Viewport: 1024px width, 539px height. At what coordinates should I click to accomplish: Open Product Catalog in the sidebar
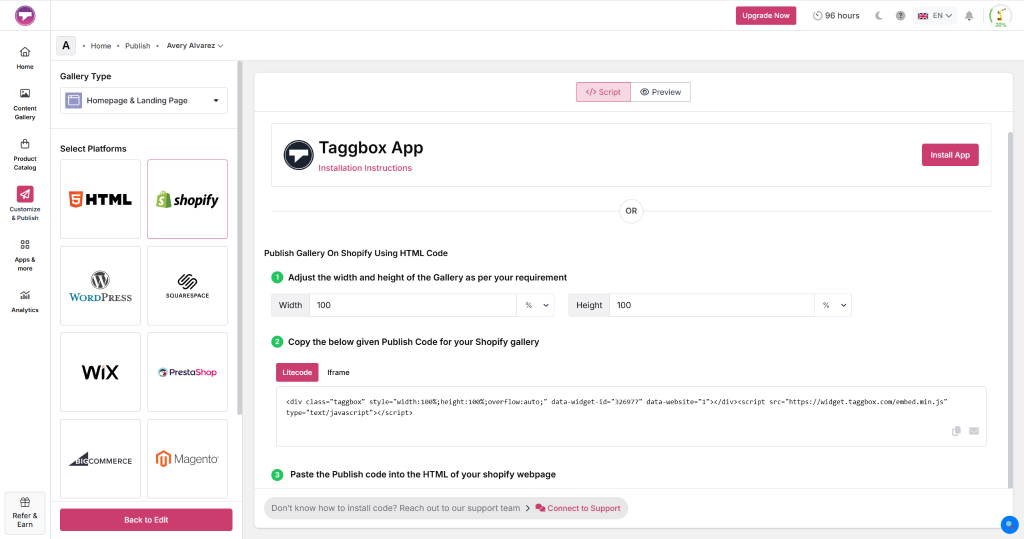(x=25, y=154)
